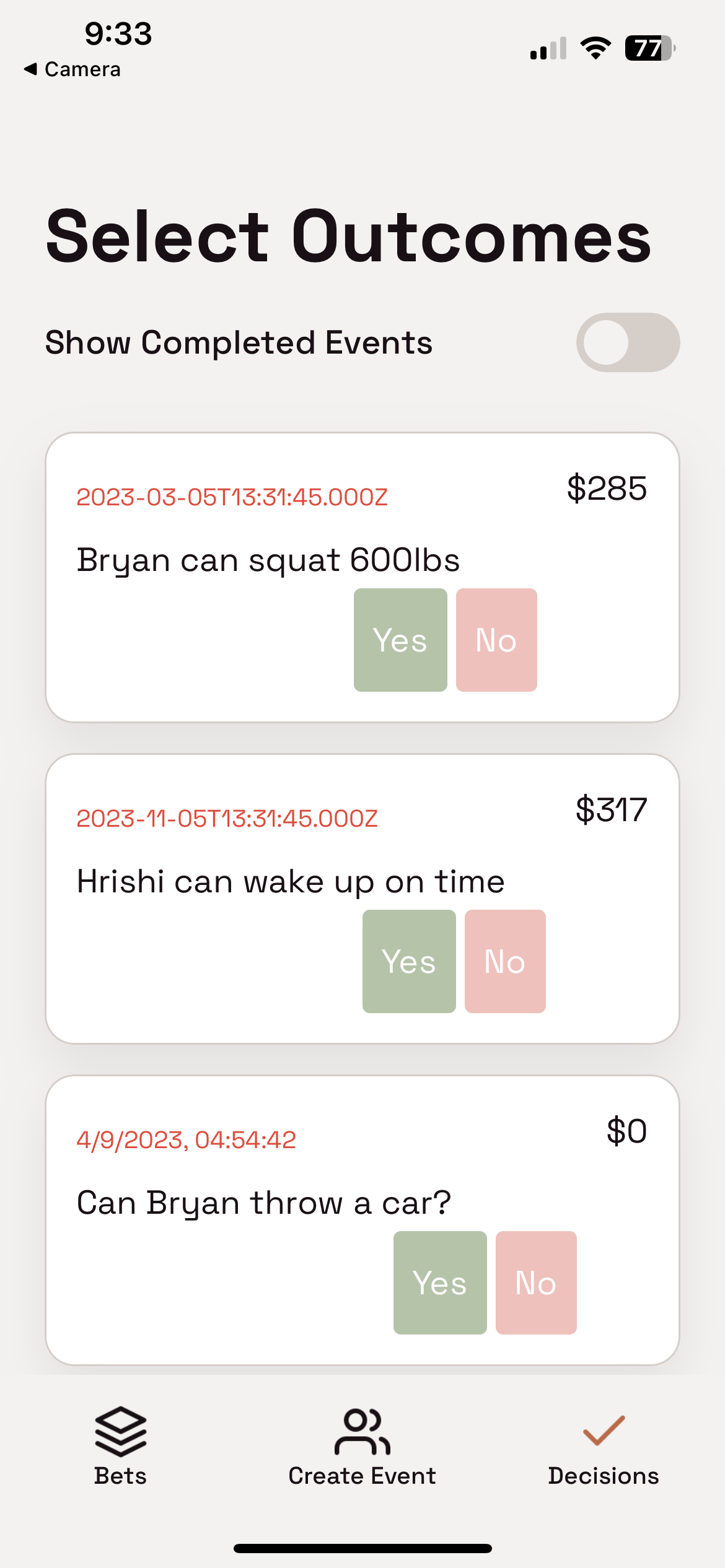Tap the $317 amount on Hrishi event
Screen dimensions: 725x1568
tap(612, 809)
